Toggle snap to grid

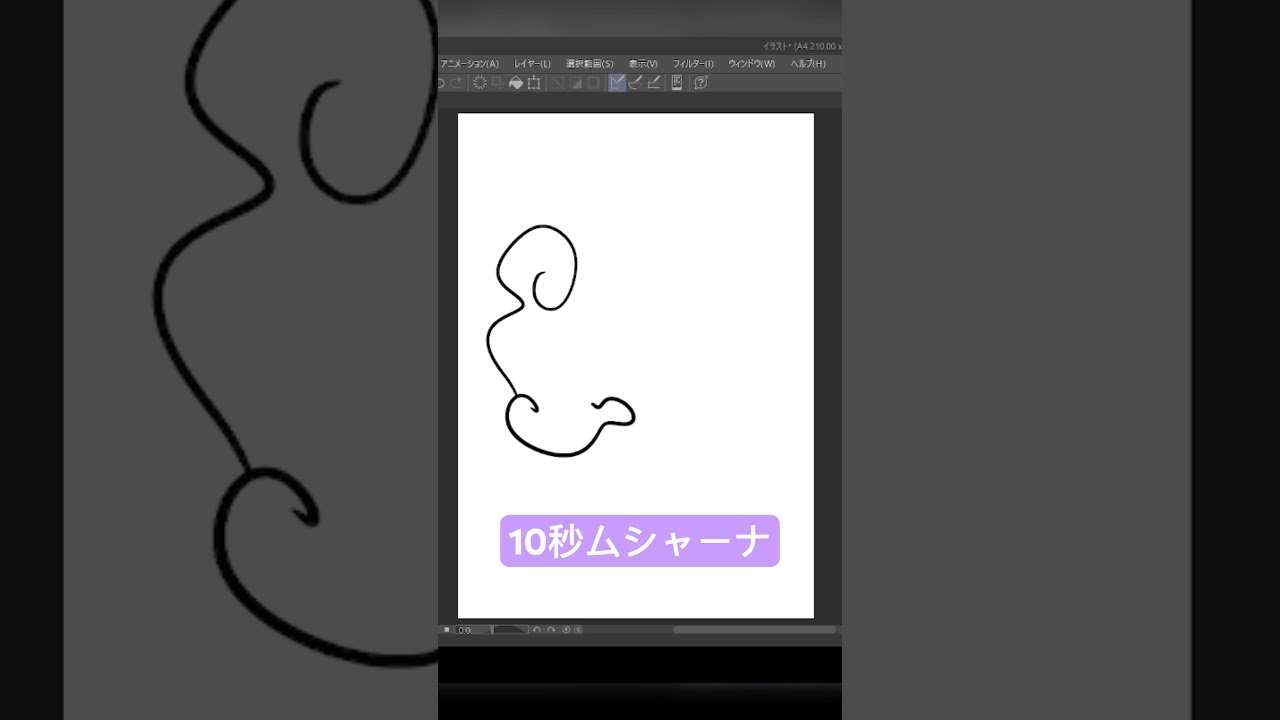[x=592, y=83]
